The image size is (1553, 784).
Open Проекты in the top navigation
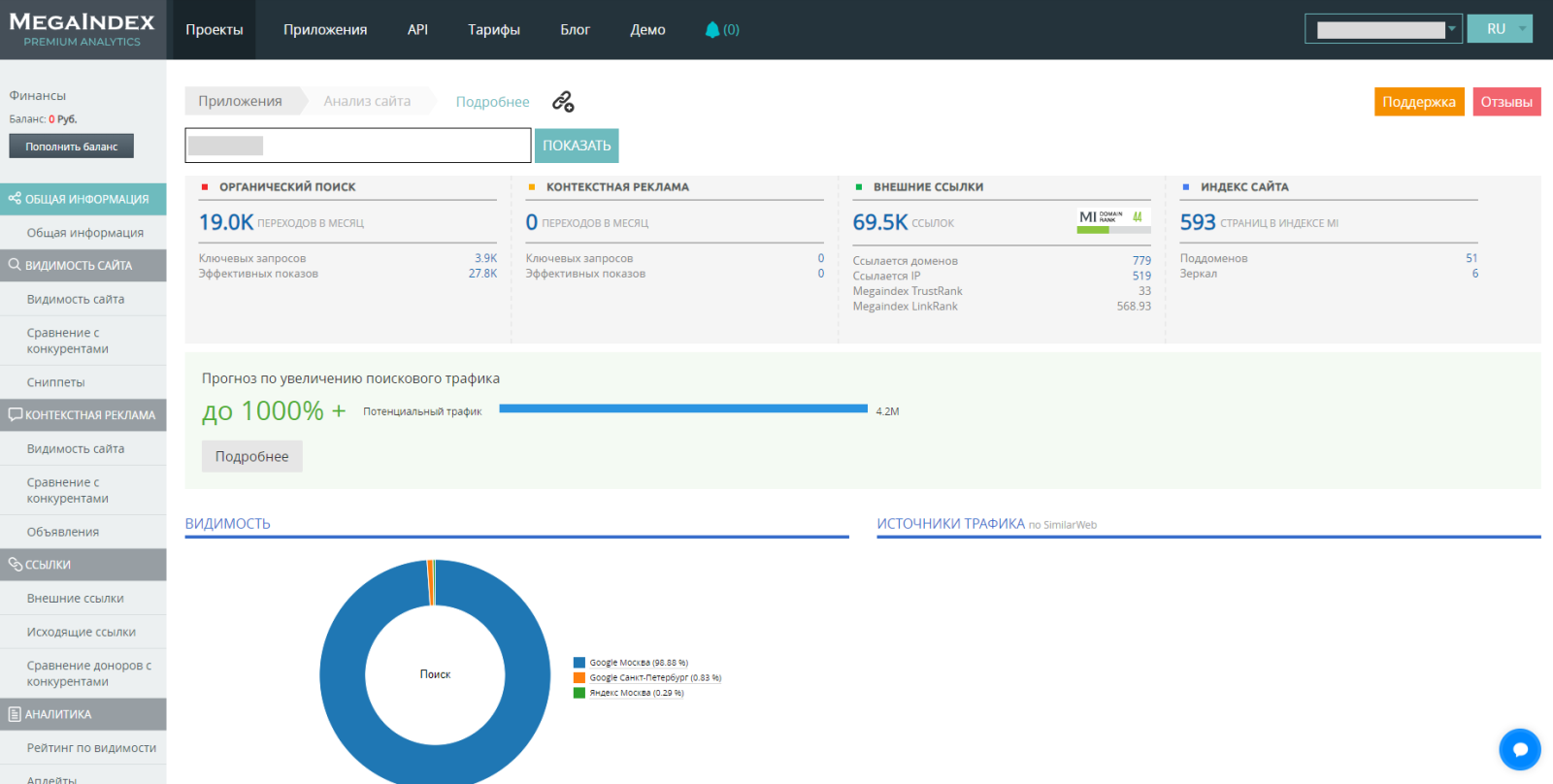215,30
